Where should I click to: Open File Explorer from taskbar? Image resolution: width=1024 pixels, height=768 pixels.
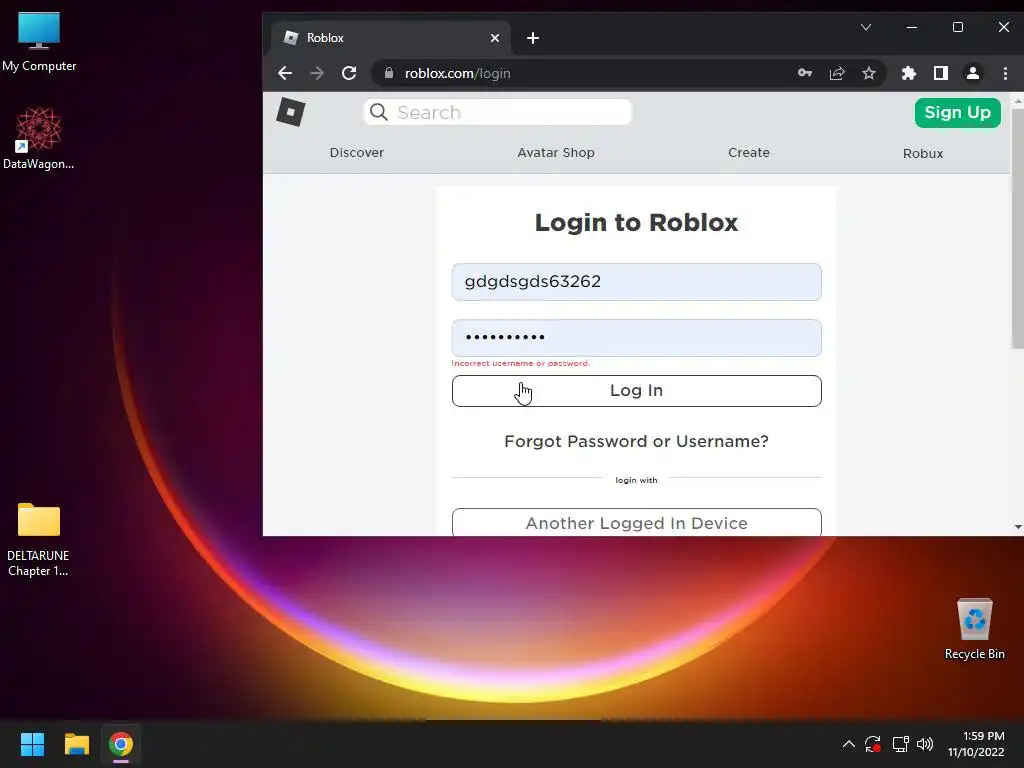(x=76, y=744)
